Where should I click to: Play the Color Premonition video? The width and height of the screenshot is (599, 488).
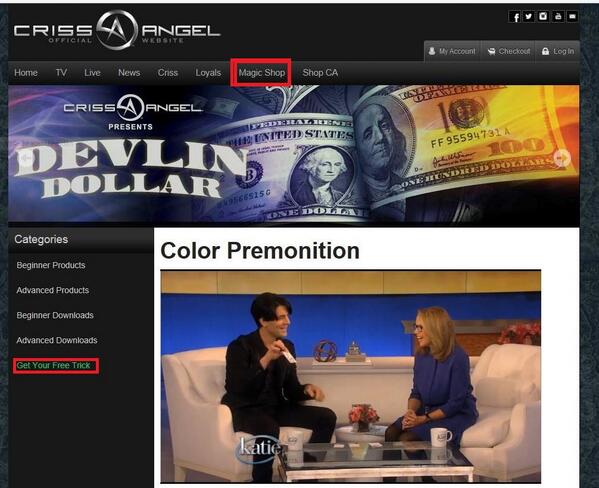click(x=350, y=376)
